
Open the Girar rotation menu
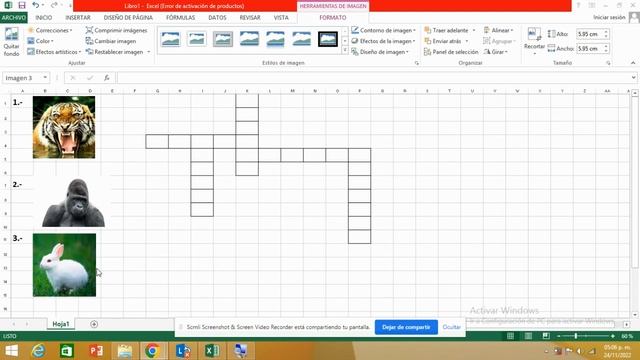[496, 52]
